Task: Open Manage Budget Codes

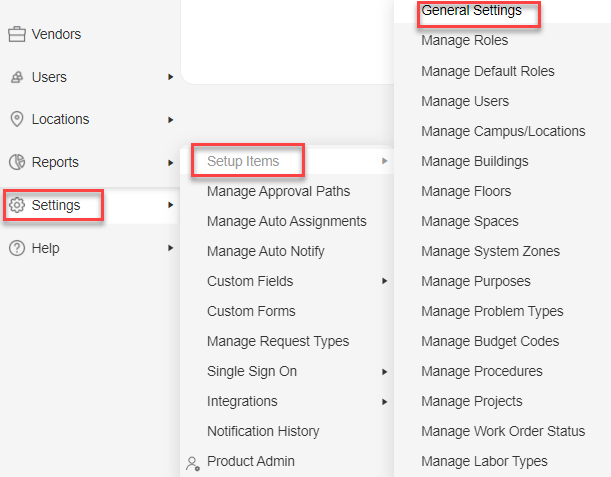Action: (490, 341)
